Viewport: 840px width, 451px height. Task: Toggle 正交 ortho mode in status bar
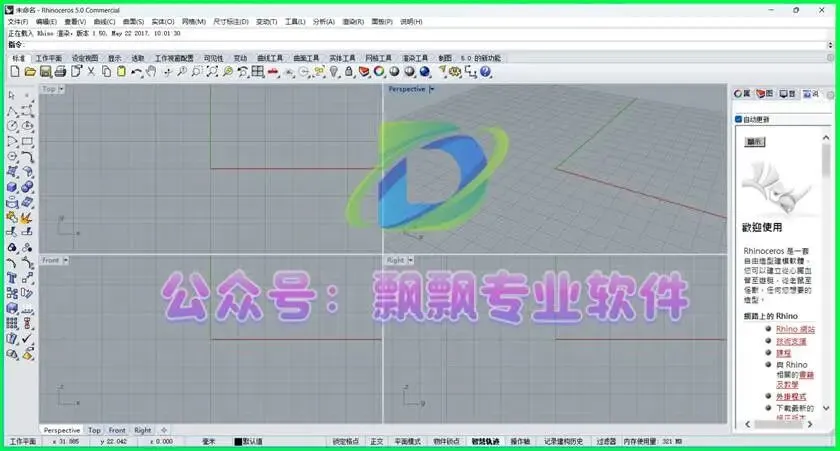point(377,441)
